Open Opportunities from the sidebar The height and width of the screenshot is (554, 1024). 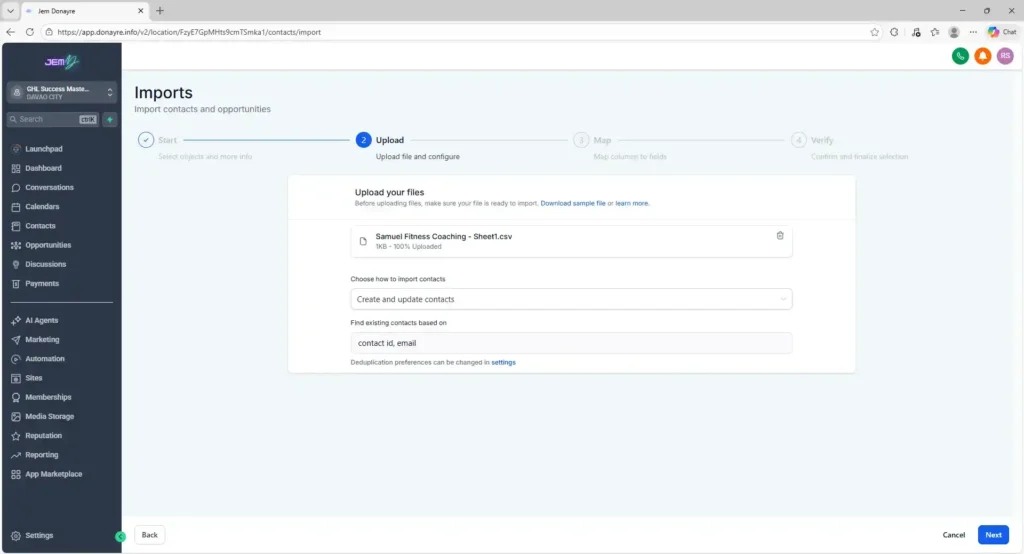tap(48, 245)
